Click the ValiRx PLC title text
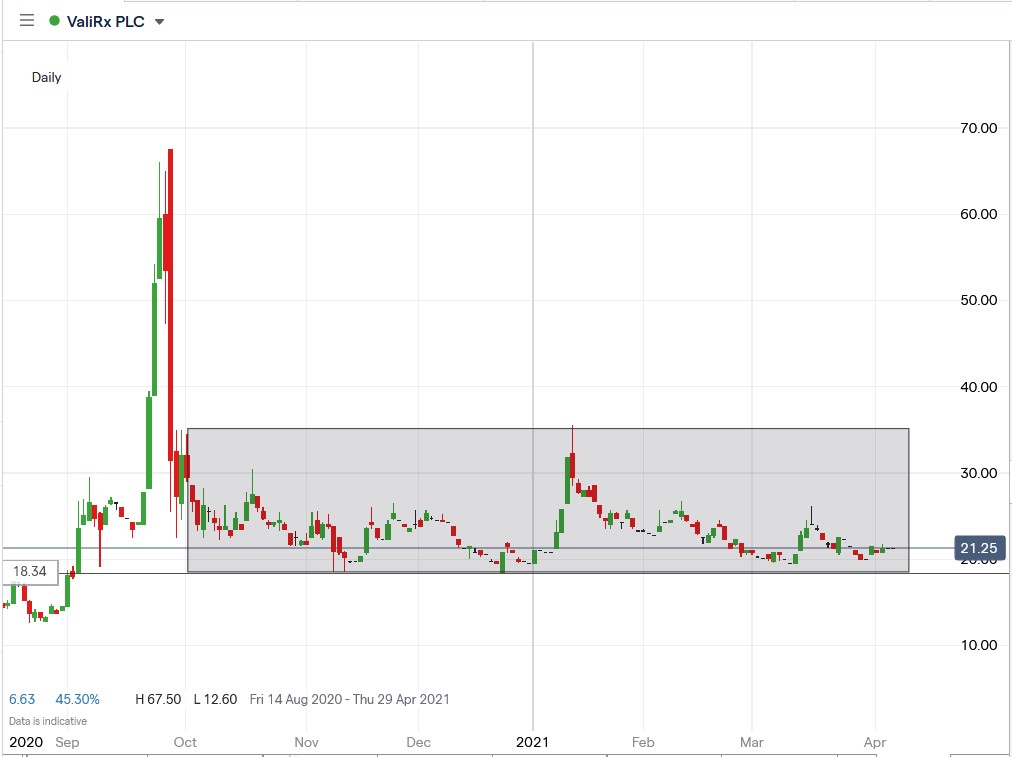 pyautogui.click(x=105, y=19)
